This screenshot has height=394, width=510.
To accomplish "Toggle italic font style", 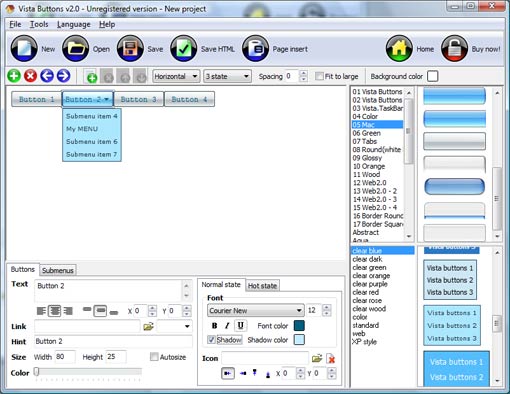I will (x=227, y=325).
